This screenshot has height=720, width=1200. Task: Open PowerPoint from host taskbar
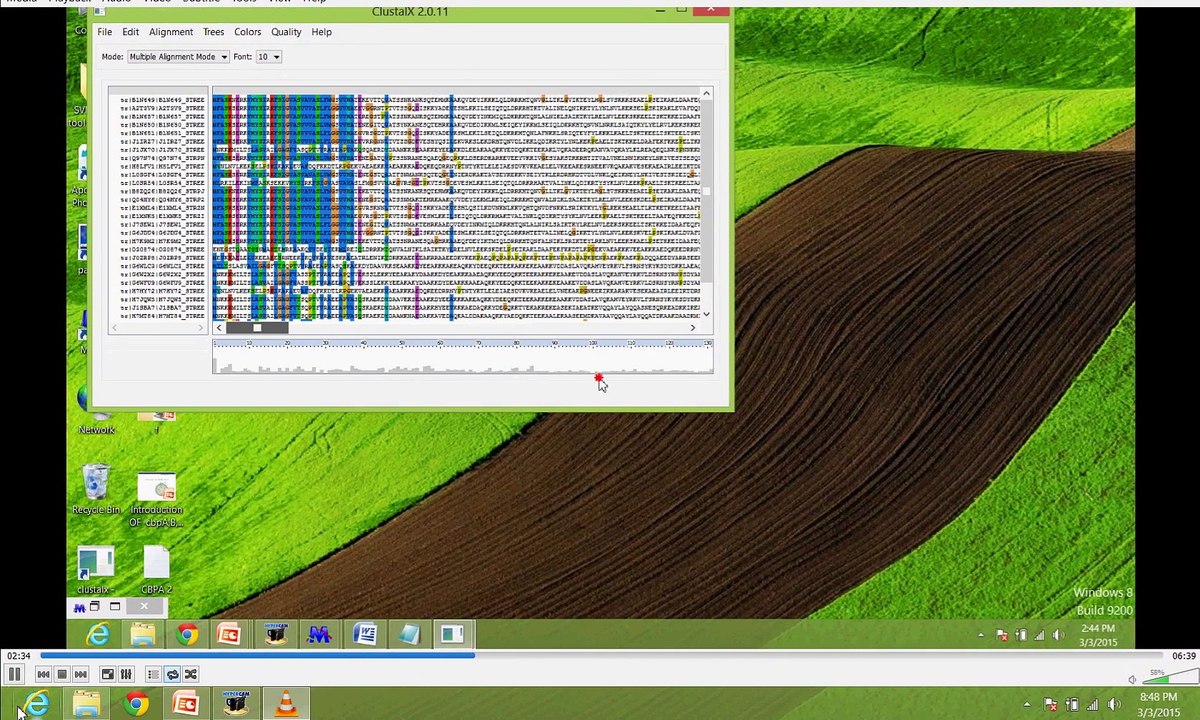[x=186, y=705]
